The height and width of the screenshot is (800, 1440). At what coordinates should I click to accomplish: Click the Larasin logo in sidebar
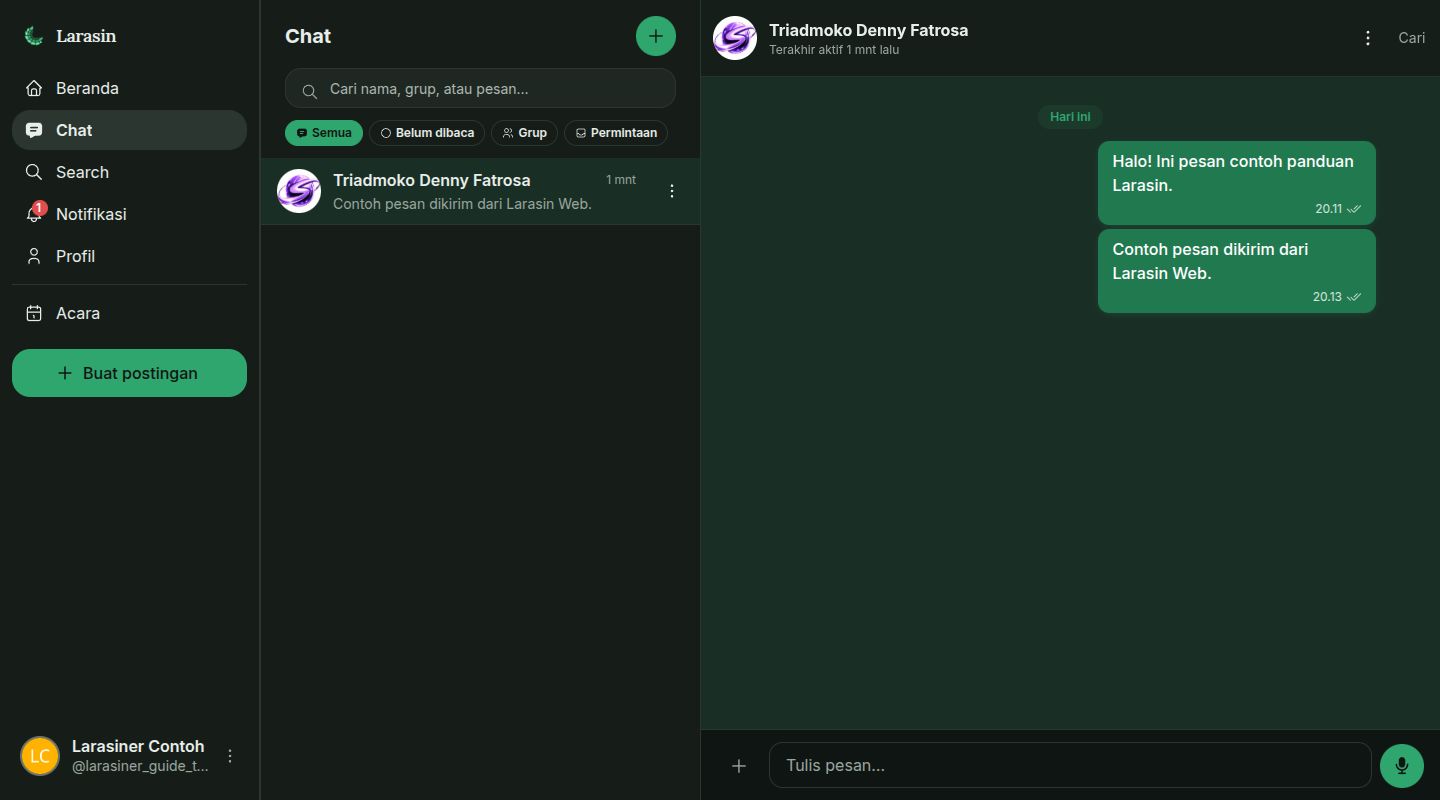70,36
